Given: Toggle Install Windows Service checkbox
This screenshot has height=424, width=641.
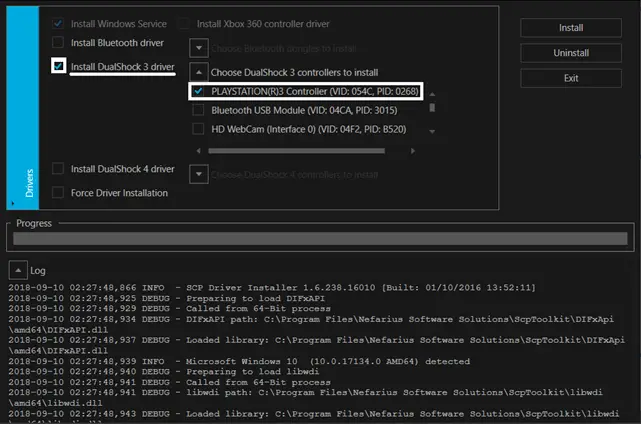Looking at the screenshot, I should pos(58,24).
